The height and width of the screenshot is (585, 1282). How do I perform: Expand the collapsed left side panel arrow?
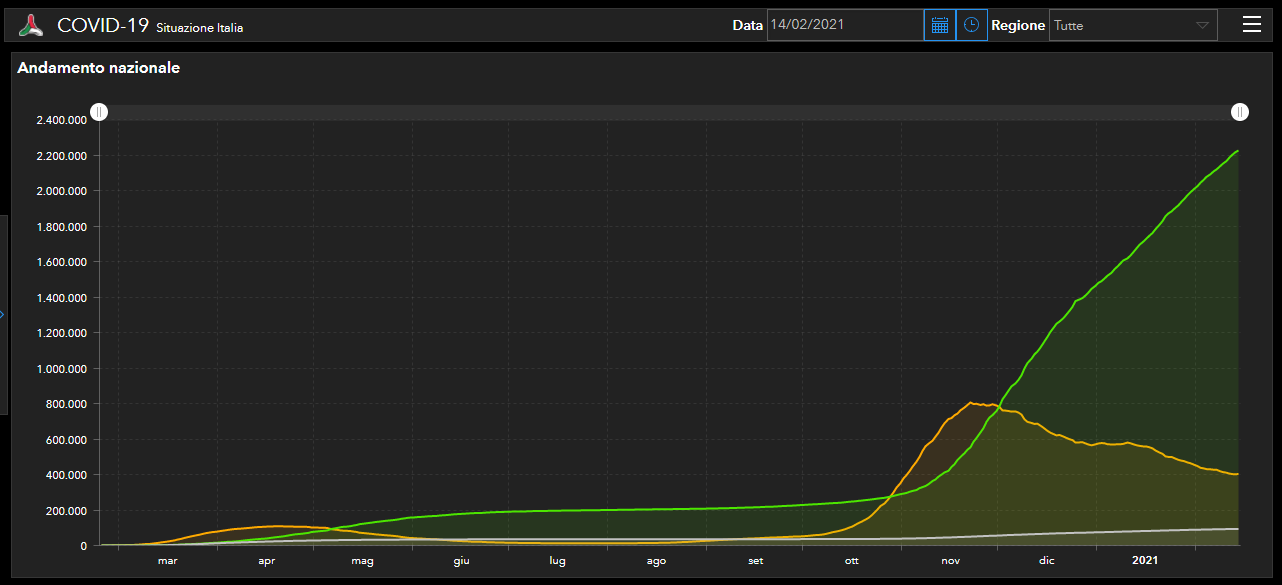(3, 314)
